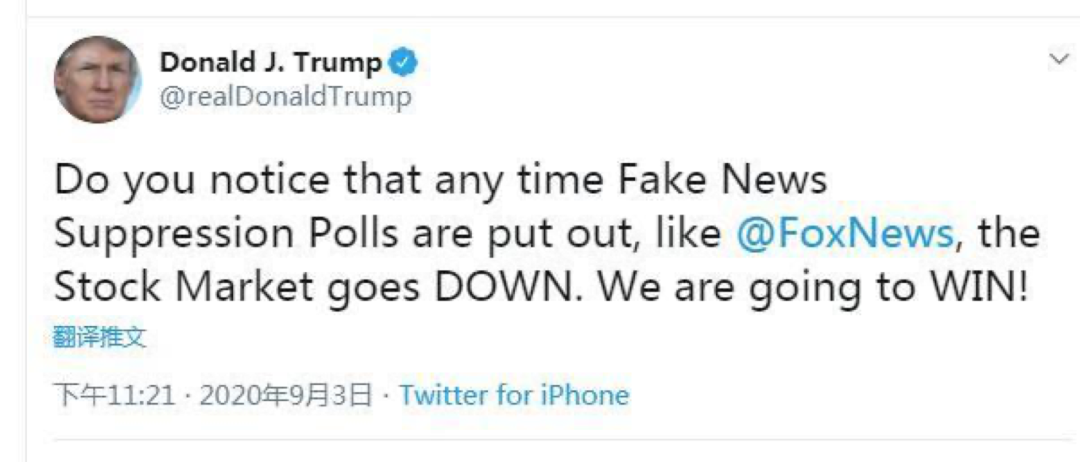
Task: Click the 翻译推文 translate tweet link
Action: click(99, 337)
